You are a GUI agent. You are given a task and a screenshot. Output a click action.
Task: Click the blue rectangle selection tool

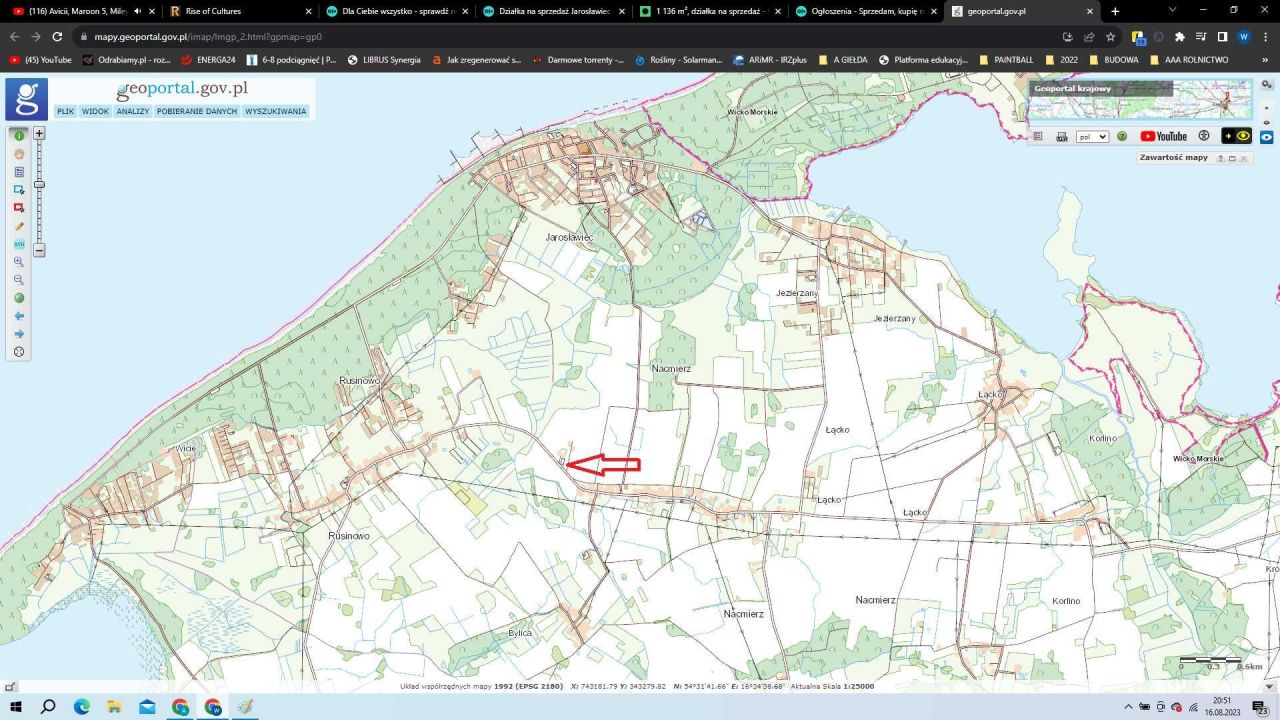(19, 190)
